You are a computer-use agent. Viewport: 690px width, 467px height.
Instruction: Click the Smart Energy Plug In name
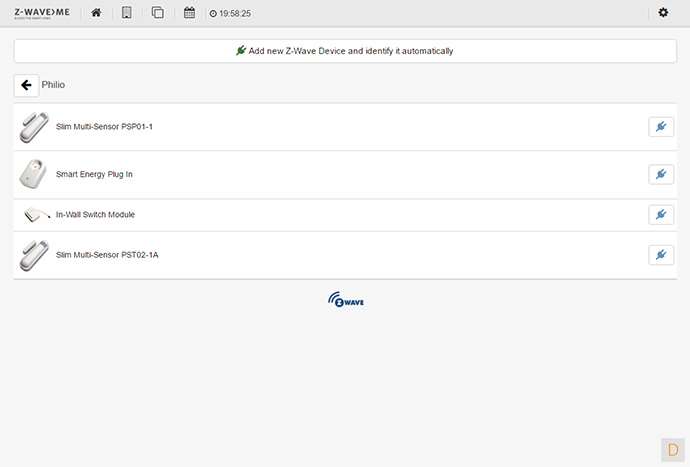(94, 174)
